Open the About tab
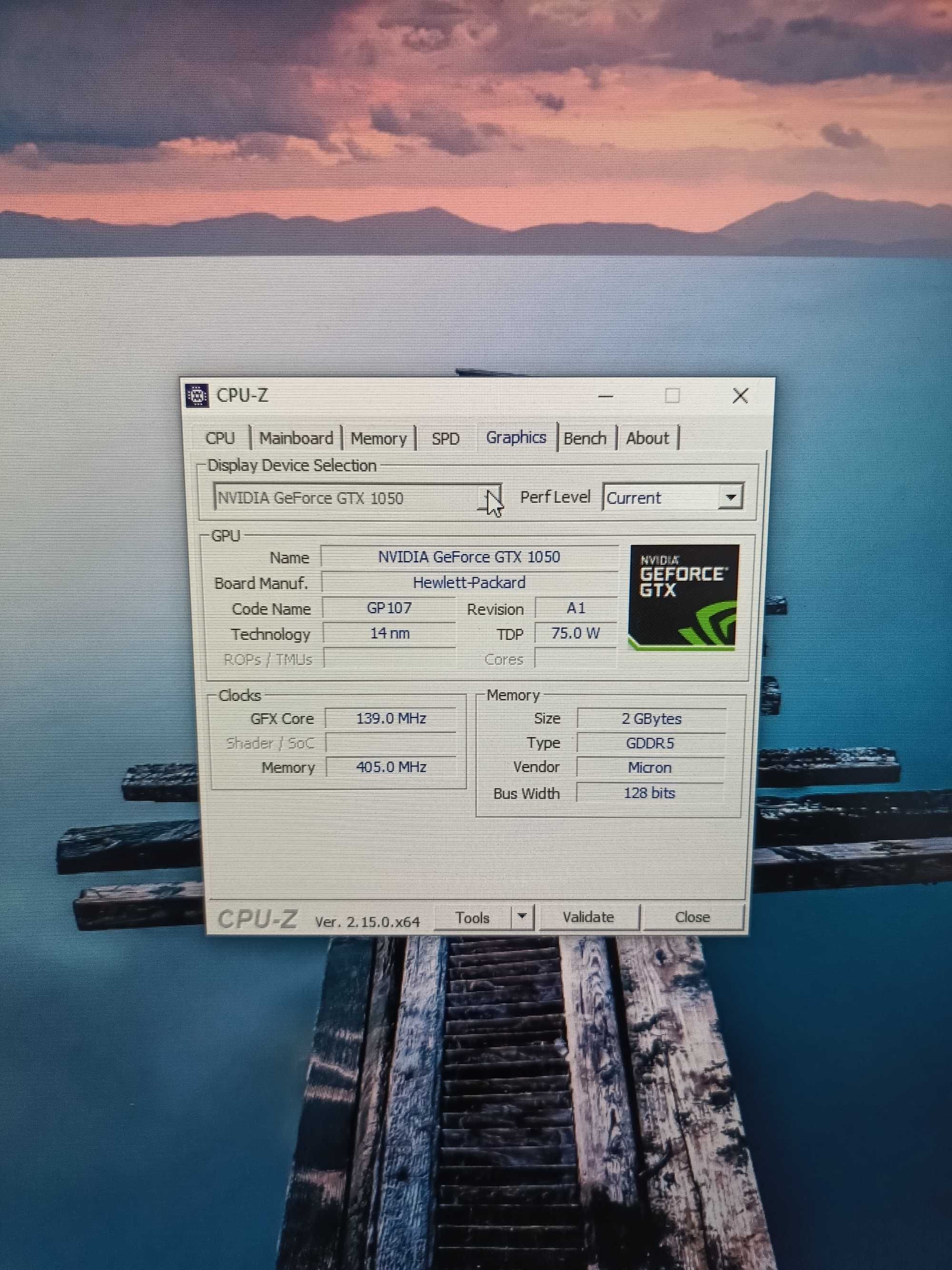Image resolution: width=952 pixels, height=1270 pixels. 647,438
